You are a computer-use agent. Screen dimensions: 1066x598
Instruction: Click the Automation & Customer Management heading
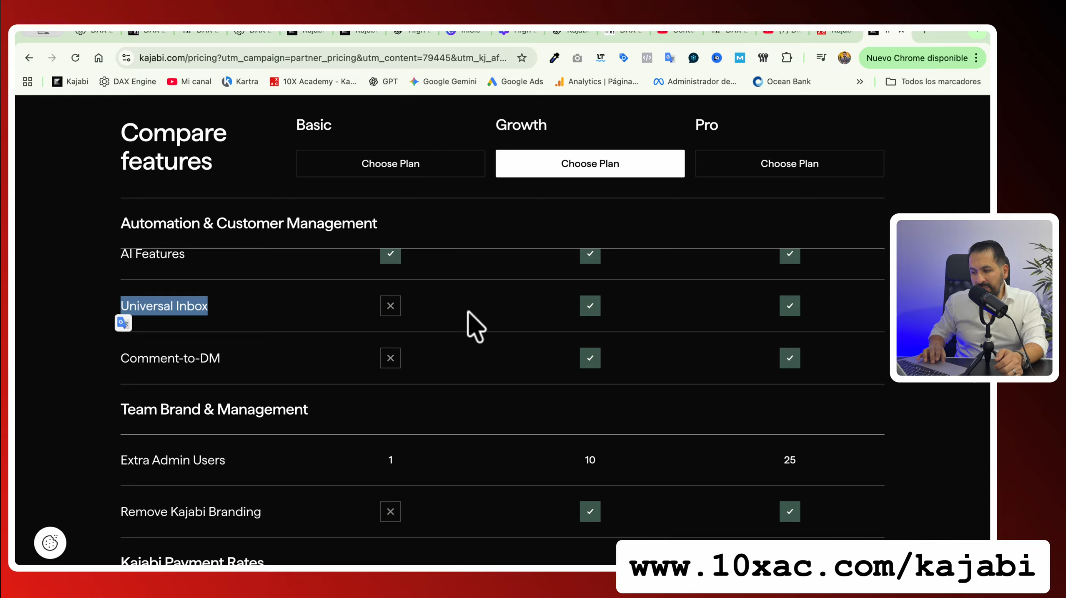[248, 224]
